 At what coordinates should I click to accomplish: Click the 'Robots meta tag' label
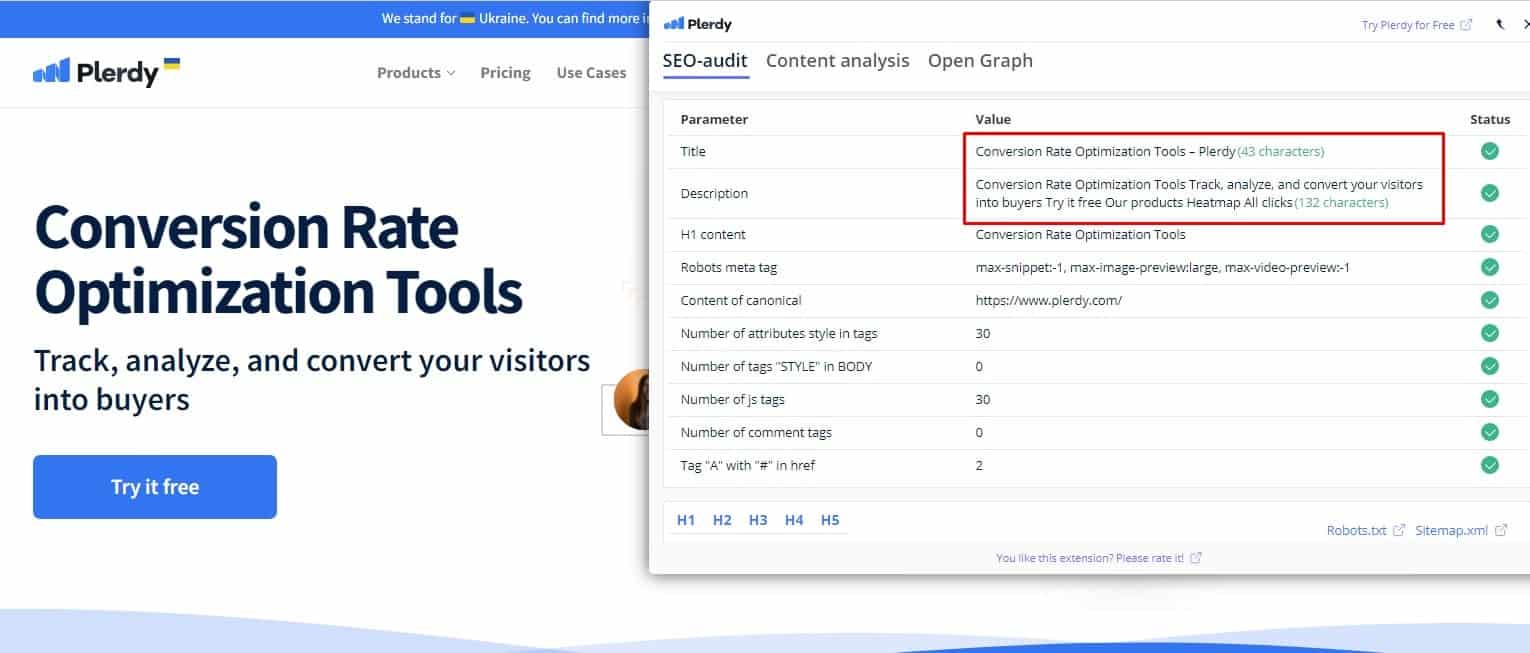coord(729,267)
